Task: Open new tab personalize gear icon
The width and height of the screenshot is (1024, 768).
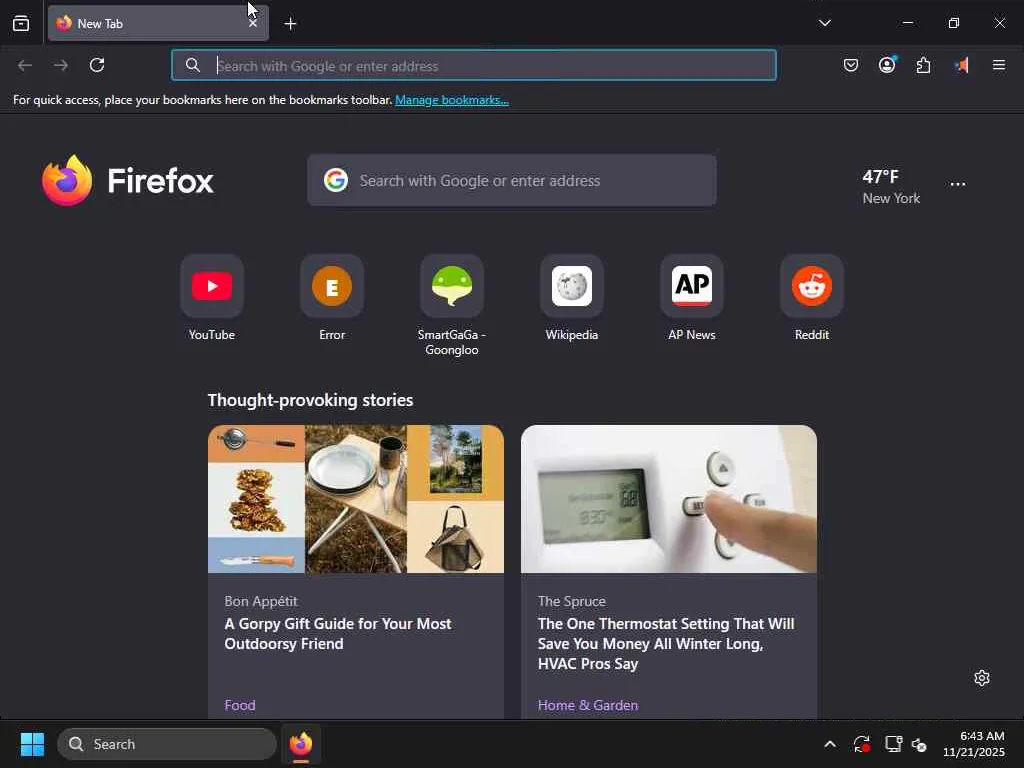Action: tap(982, 678)
